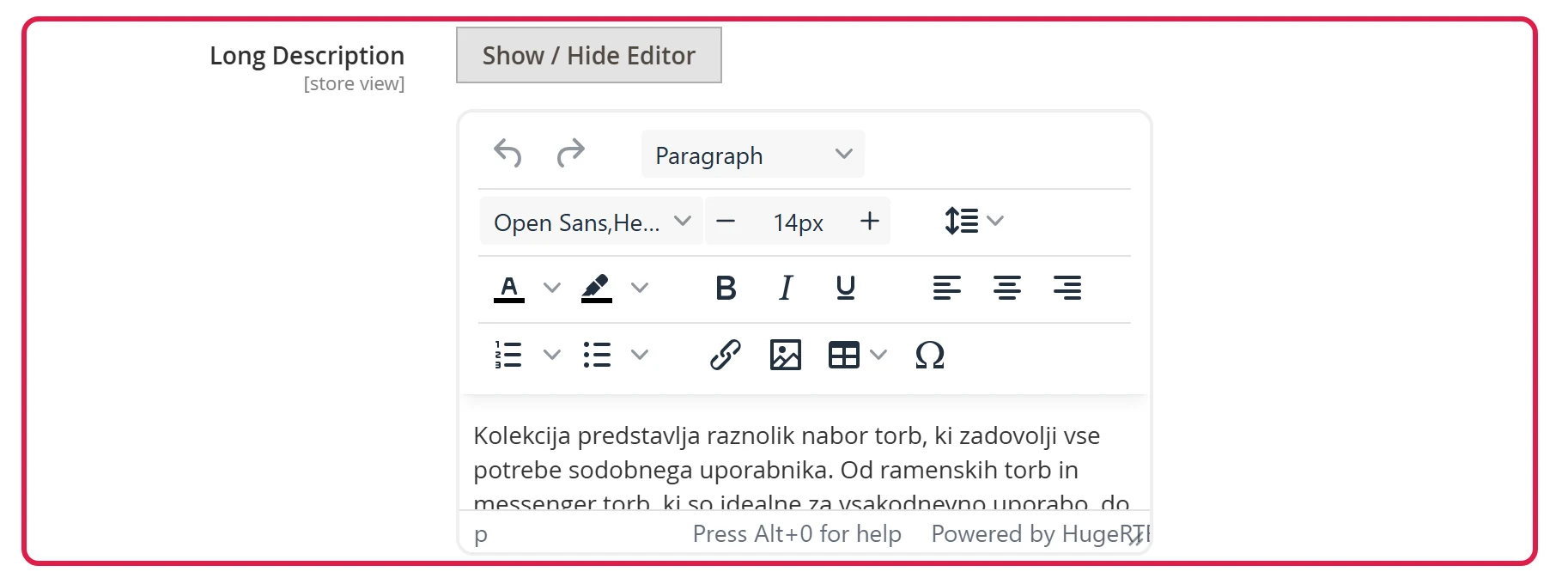Image resolution: width=1568 pixels, height=584 pixels.
Task: Apply the text color button
Action: [x=509, y=288]
